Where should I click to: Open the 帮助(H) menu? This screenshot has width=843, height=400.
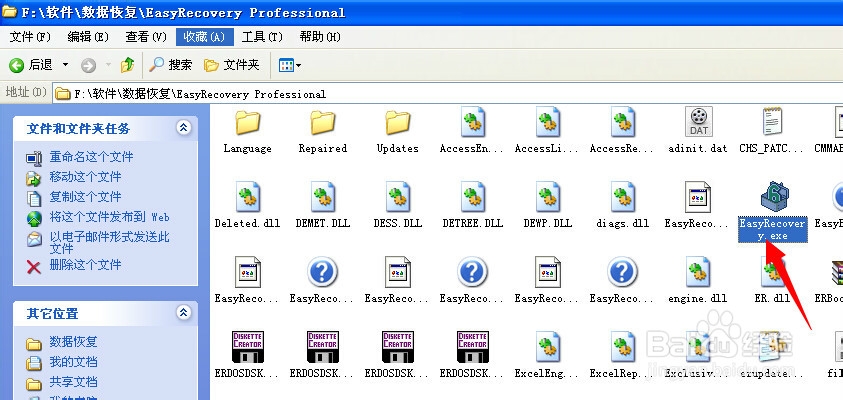pos(320,37)
